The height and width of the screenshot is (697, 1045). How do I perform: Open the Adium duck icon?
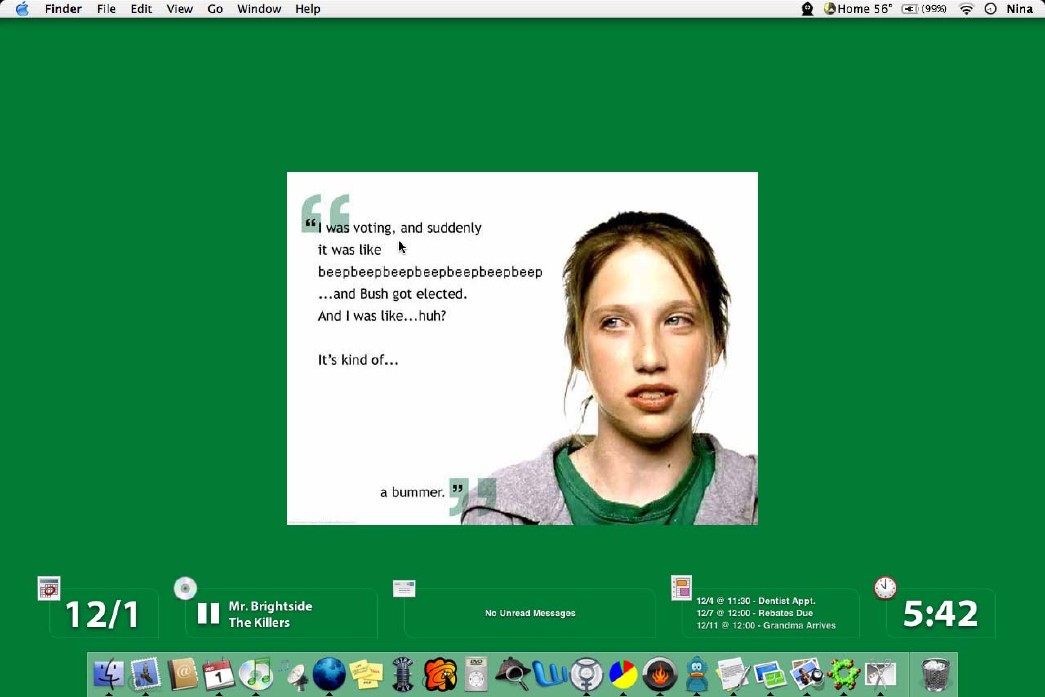coord(697,675)
